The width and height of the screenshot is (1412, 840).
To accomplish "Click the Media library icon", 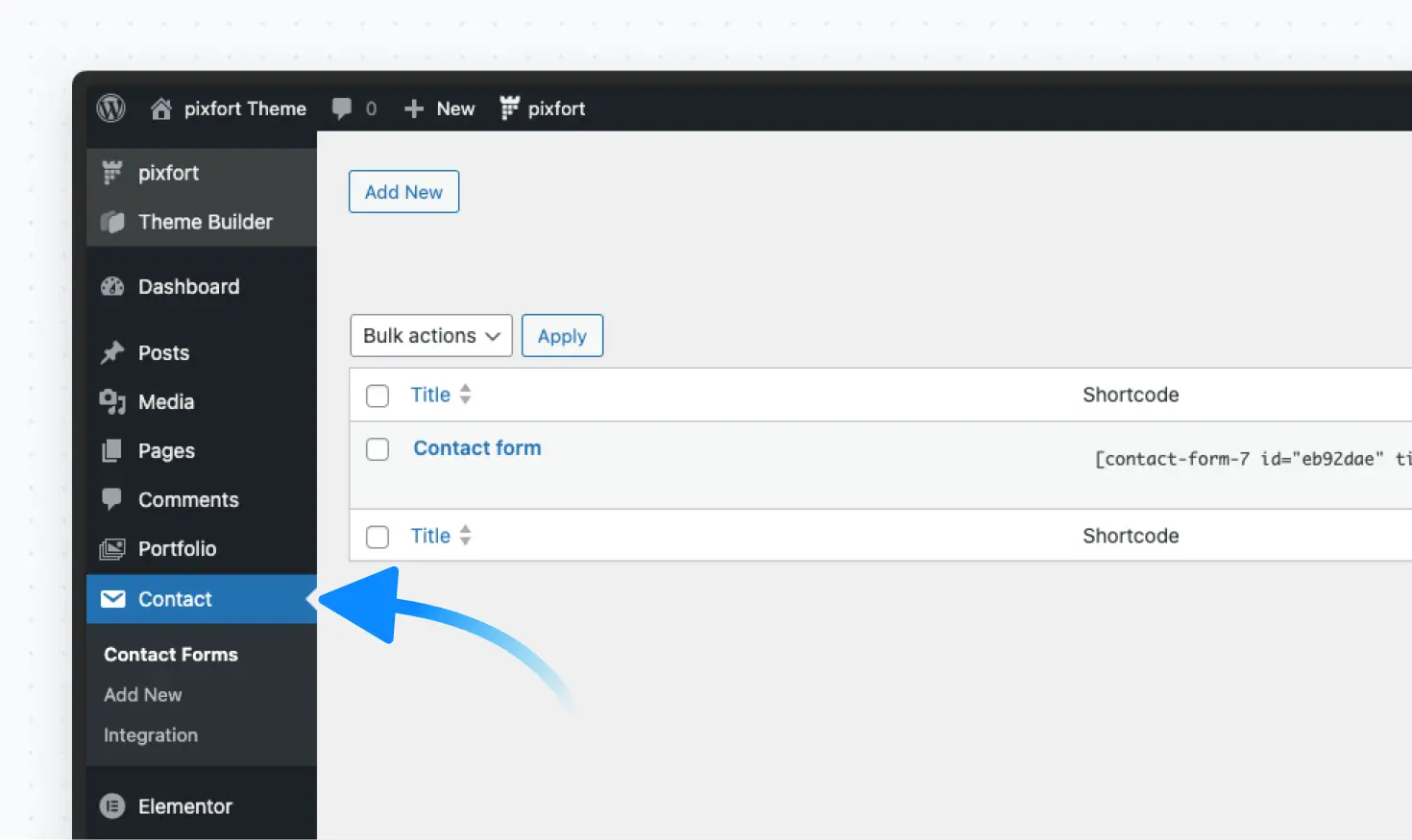I will click(112, 402).
